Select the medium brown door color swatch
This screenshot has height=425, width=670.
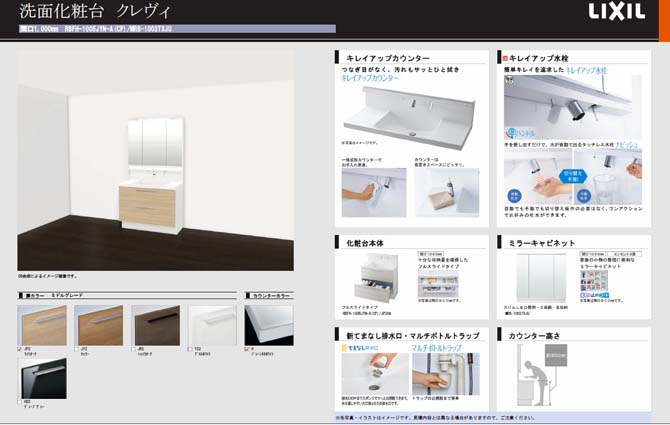coord(99,325)
